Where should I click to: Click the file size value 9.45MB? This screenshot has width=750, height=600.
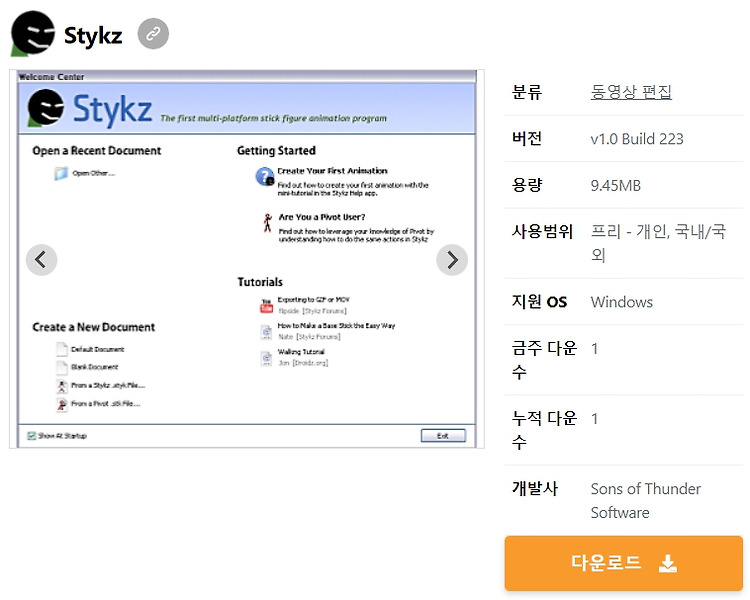(616, 186)
